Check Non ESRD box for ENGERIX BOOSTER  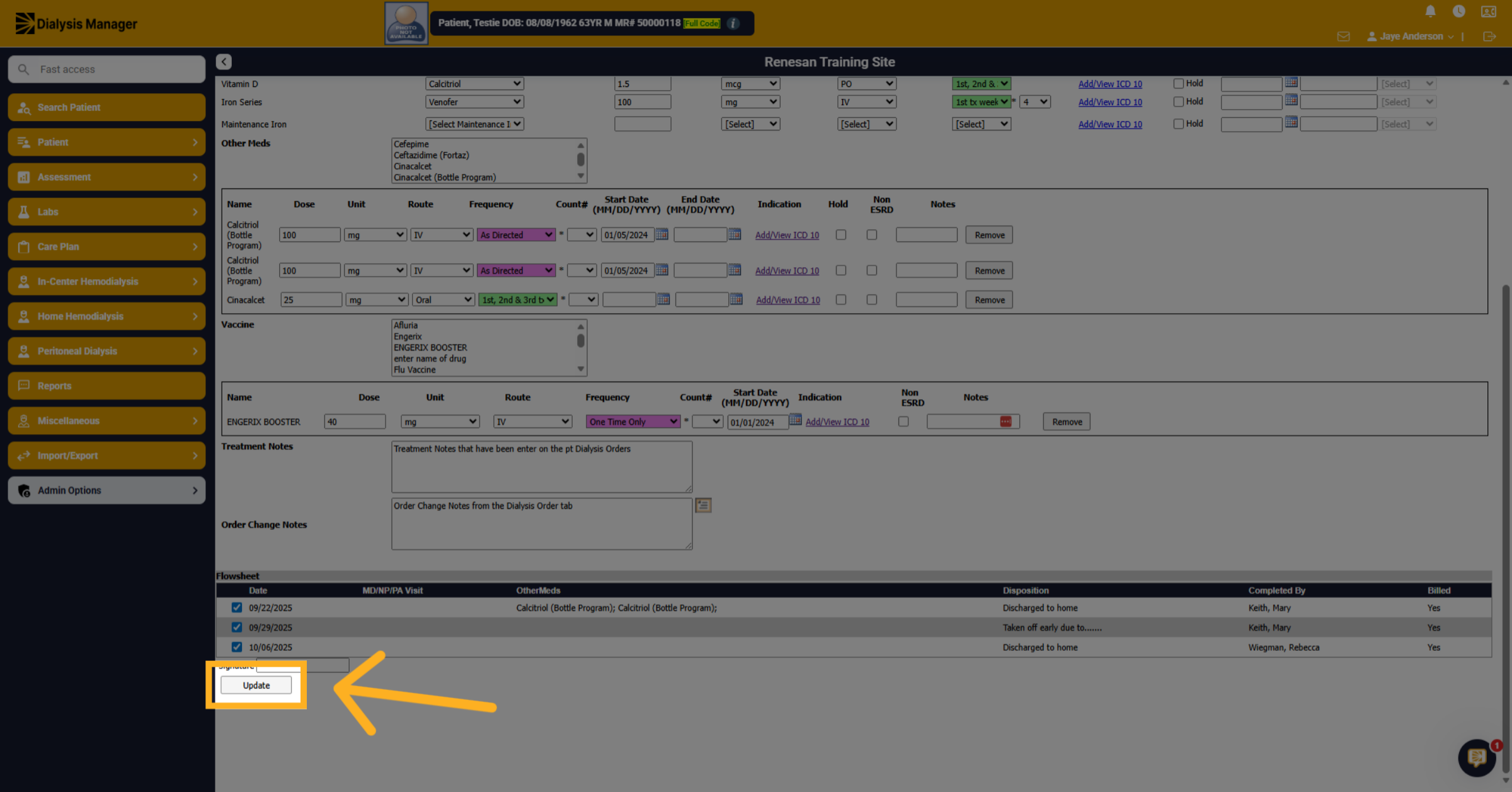point(903,422)
